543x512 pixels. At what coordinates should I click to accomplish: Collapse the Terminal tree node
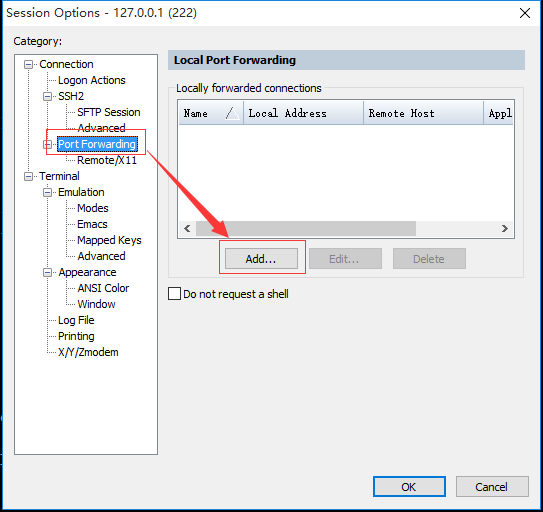[x=28, y=176]
